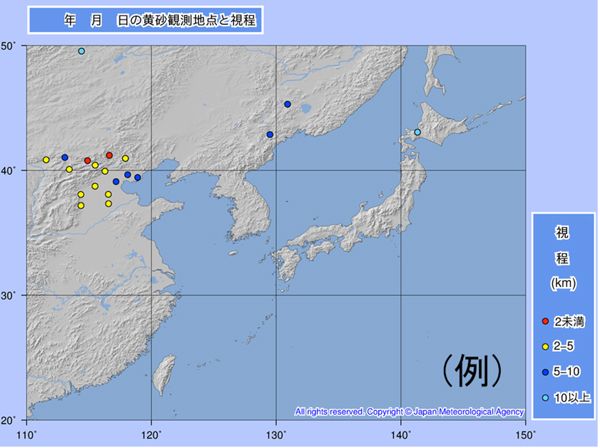Click the red 2未満 legend dot
This screenshot has width=600, height=448.
click(545, 322)
